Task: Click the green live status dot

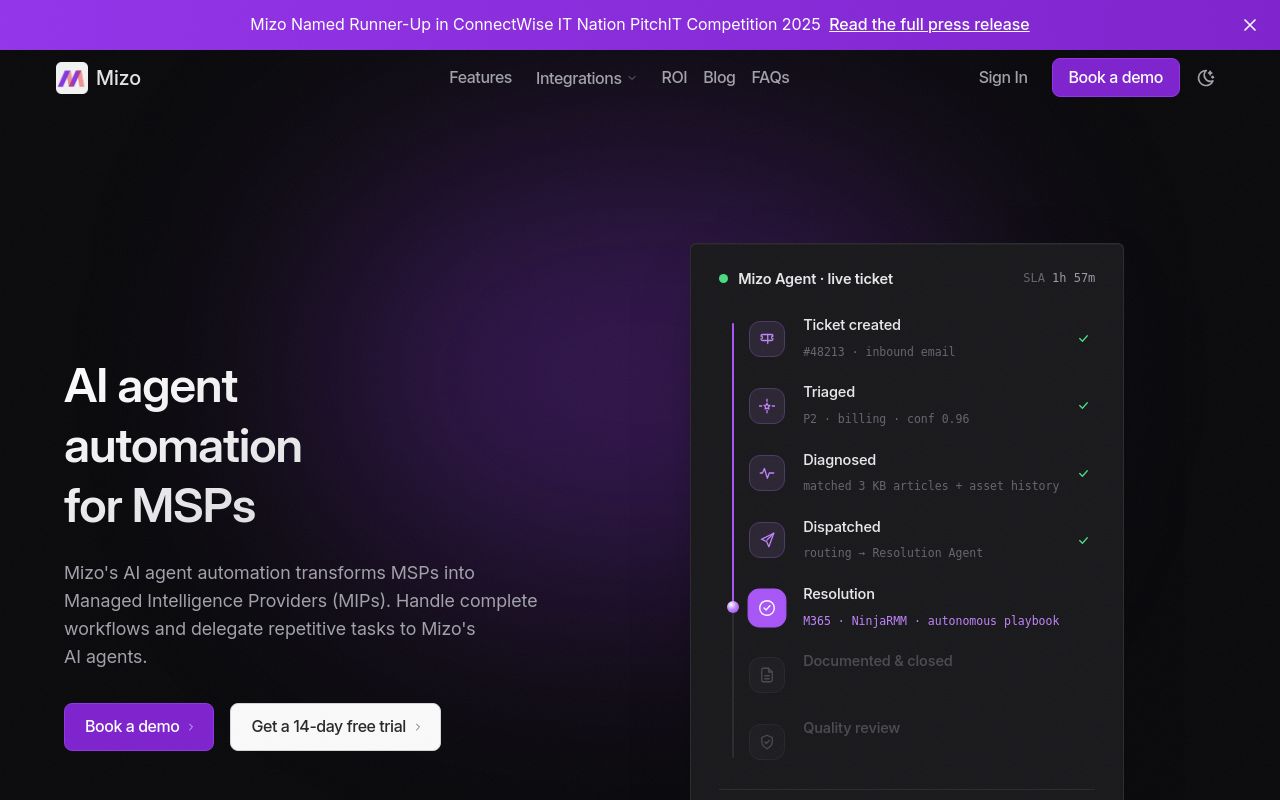Action: (723, 279)
